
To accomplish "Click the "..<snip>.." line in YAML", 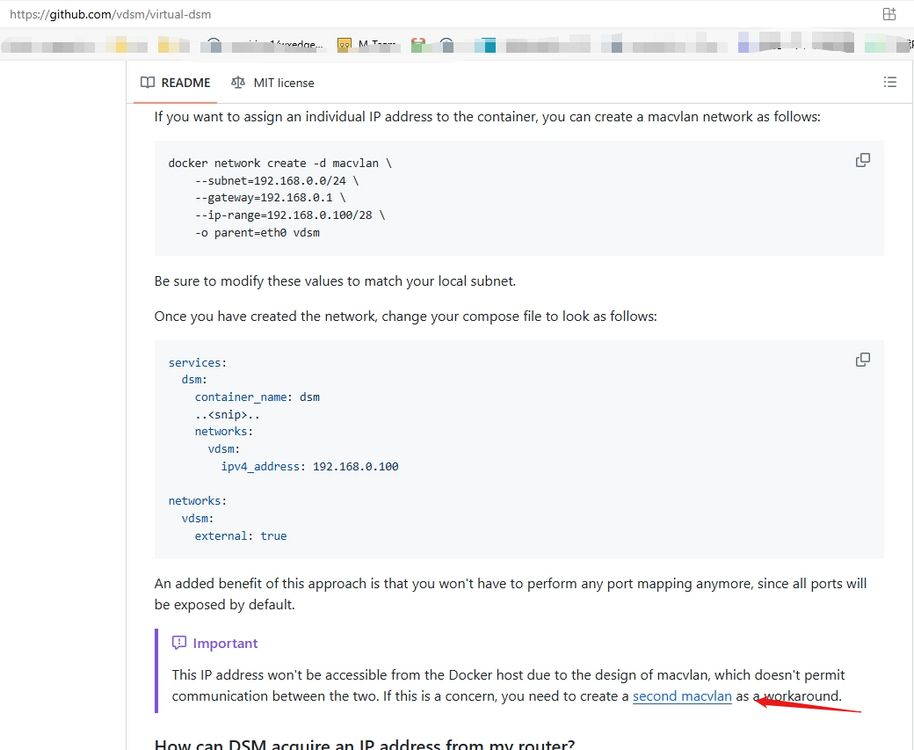I will (227, 414).
